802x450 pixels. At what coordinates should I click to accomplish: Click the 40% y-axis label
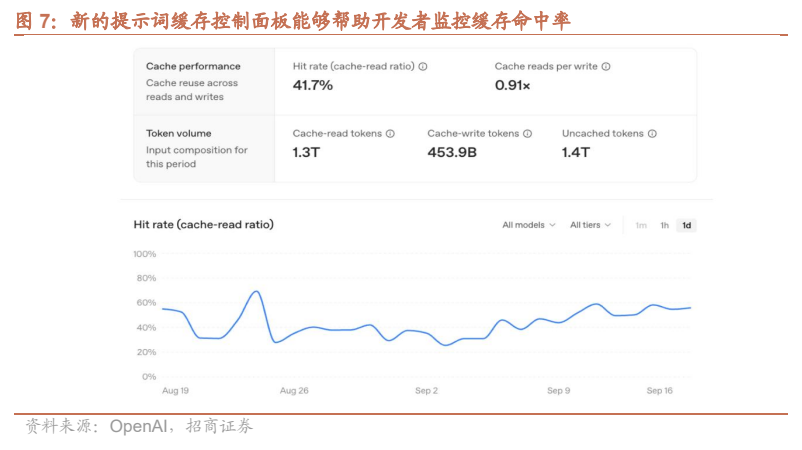pyautogui.click(x=146, y=327)
